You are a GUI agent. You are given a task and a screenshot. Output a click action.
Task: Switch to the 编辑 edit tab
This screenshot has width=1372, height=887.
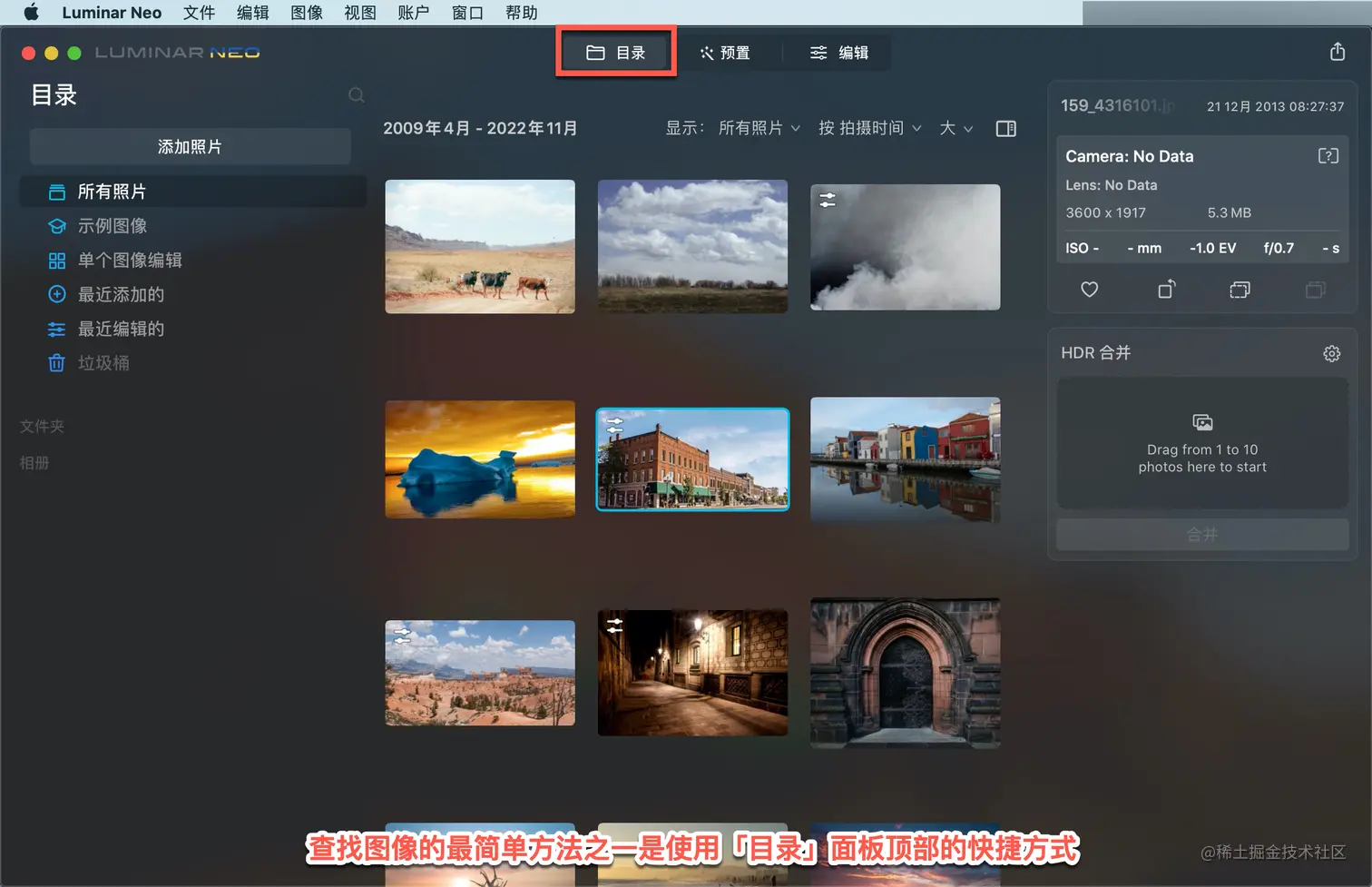(x=839, y=53)
